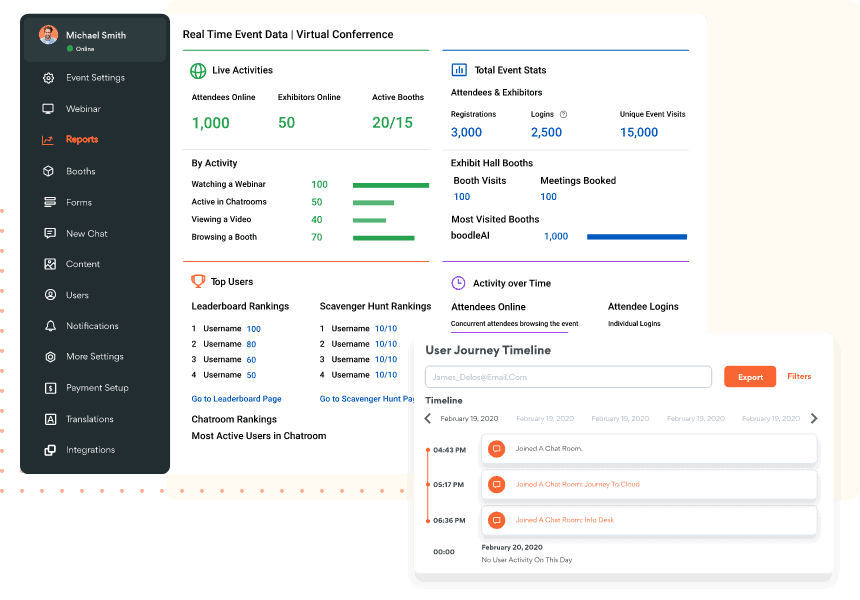Advance timeline with the right chevron
The image size is (860, 600).
814,419
